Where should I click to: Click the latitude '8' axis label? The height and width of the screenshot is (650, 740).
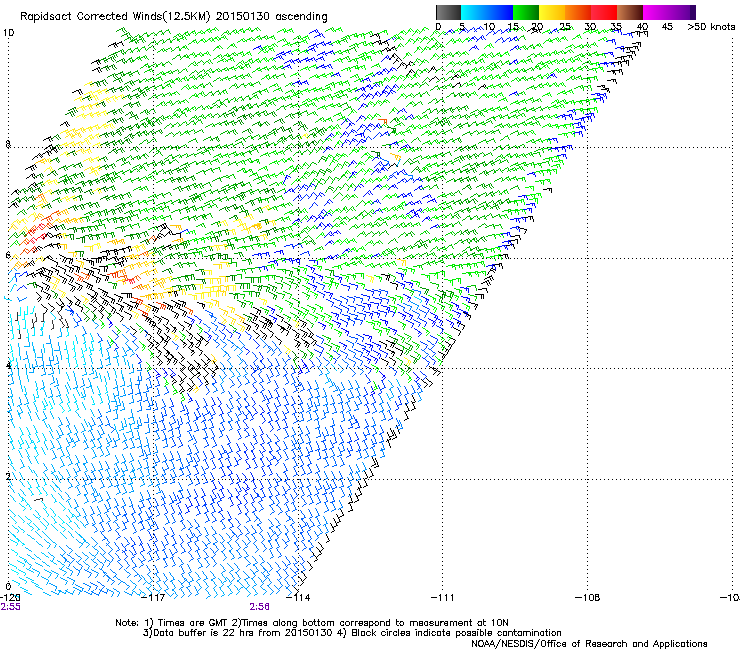8,144
